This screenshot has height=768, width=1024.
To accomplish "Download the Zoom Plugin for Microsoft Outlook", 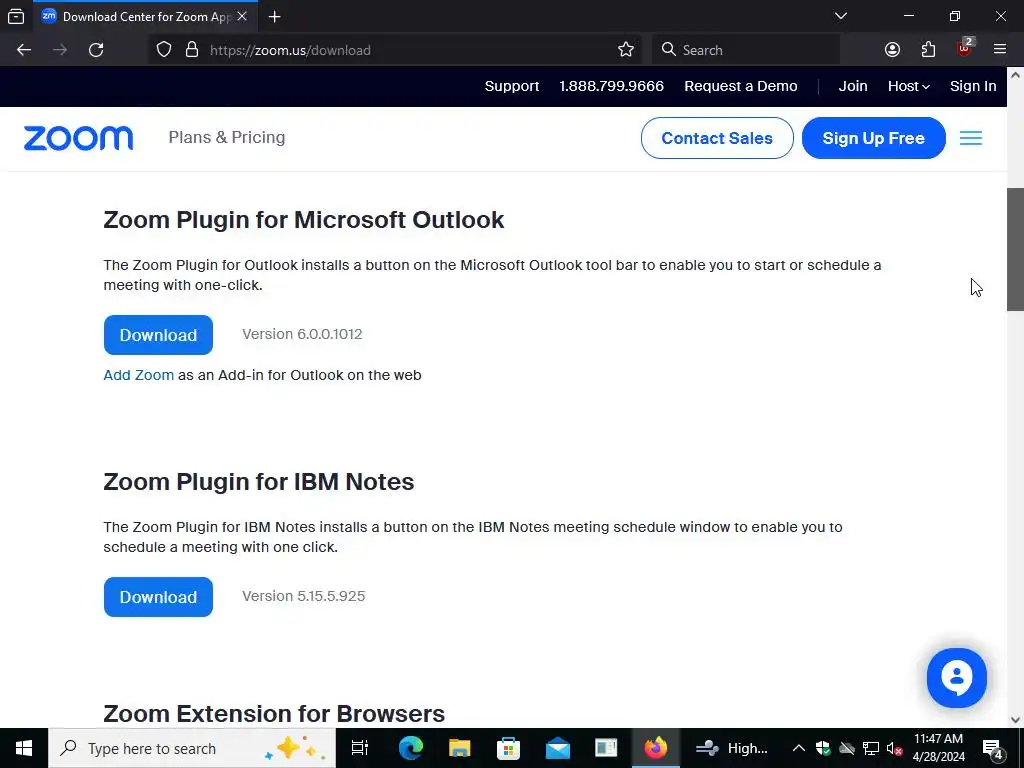I will coord(158,335).
